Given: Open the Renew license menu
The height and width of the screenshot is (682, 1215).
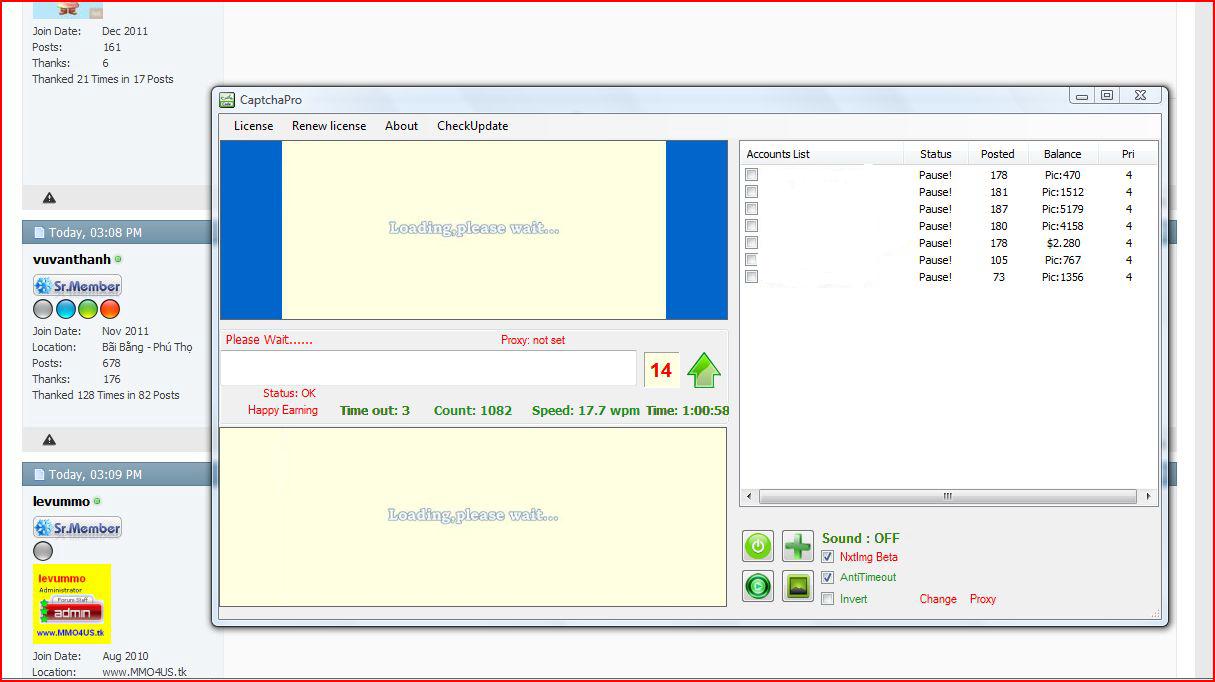Looking at the screenshot, I should click(x=329, y=126).
